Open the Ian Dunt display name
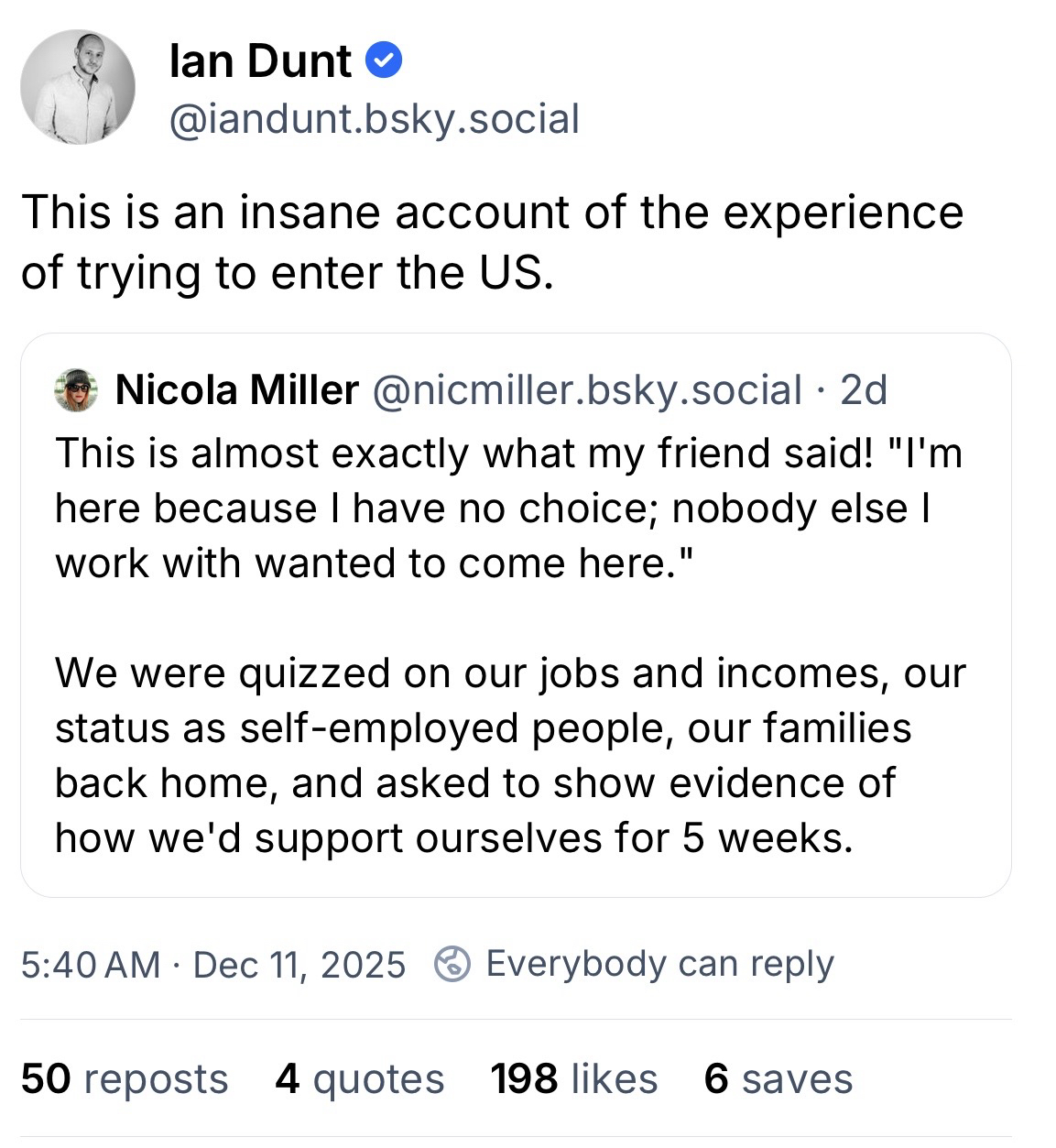The image size is (1056, 1148). pos(260,61)
